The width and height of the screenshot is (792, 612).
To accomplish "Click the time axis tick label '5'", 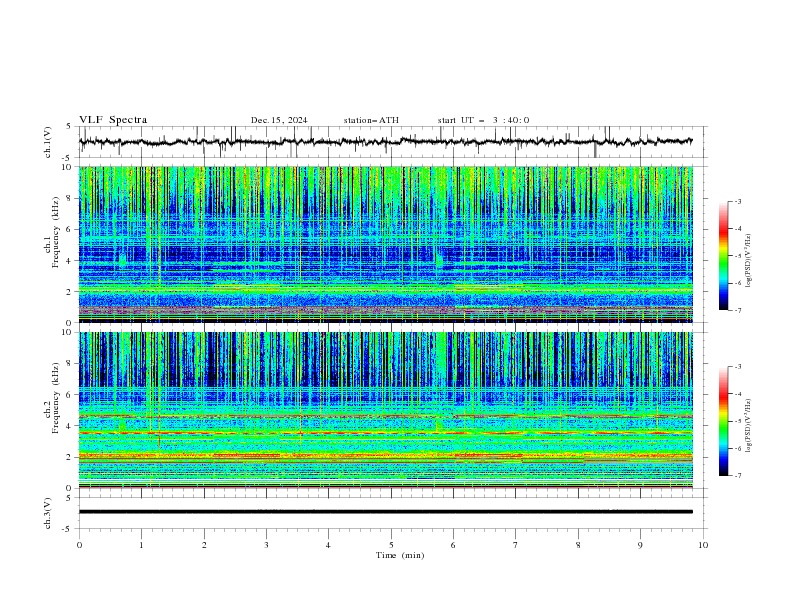I will (391, 545).
